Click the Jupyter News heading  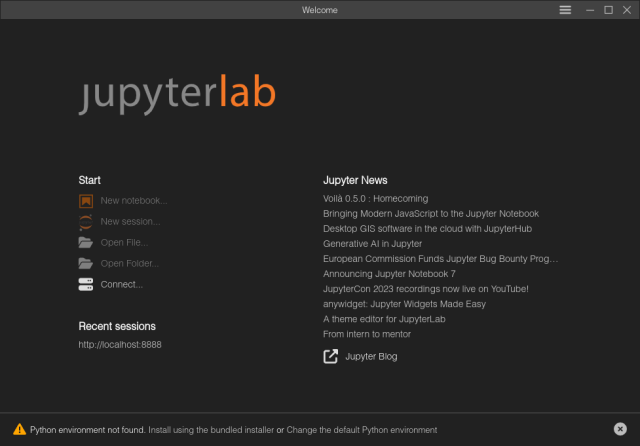click(355, 180)
